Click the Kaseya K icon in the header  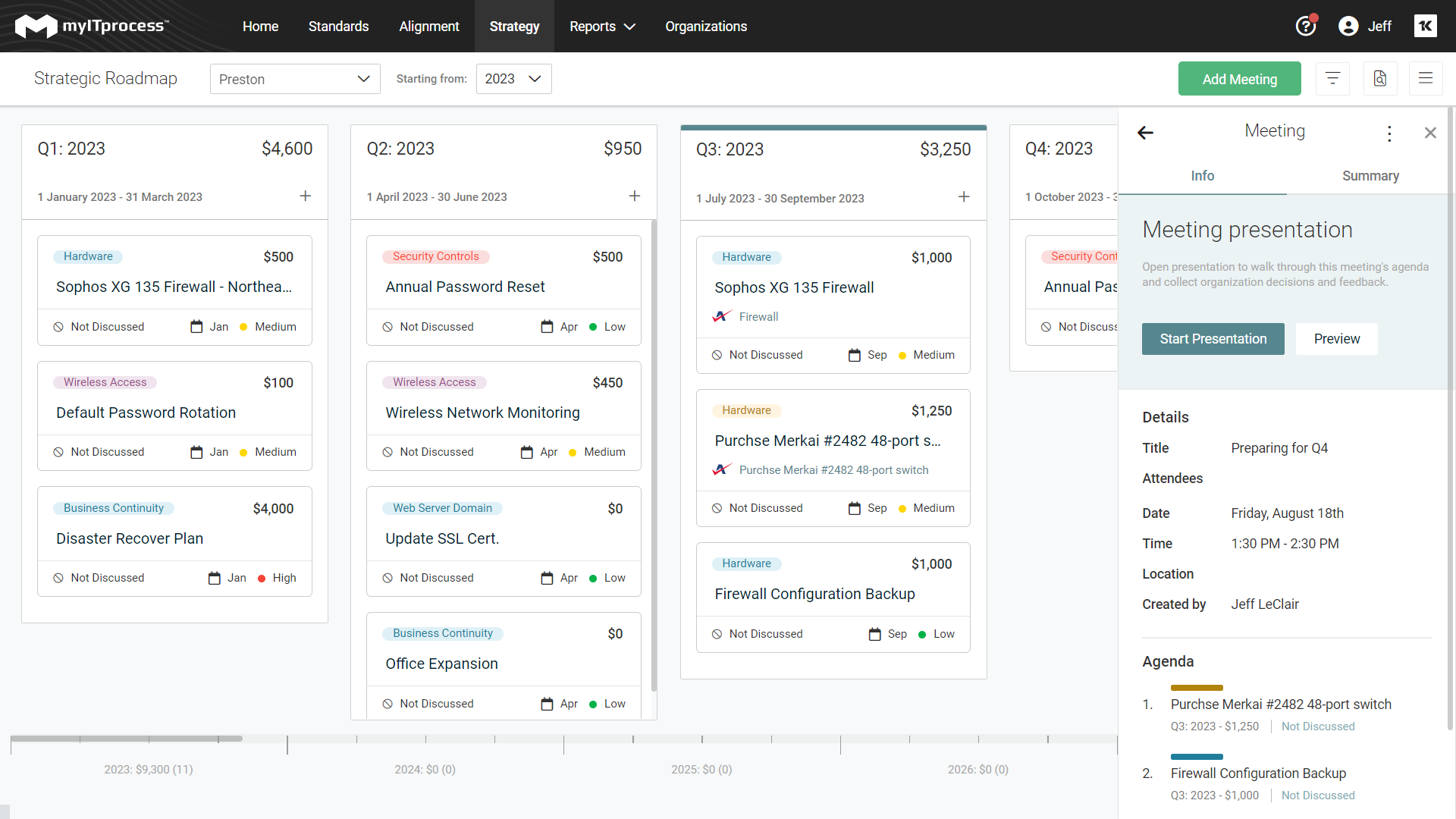click(x=1425, y=26)
